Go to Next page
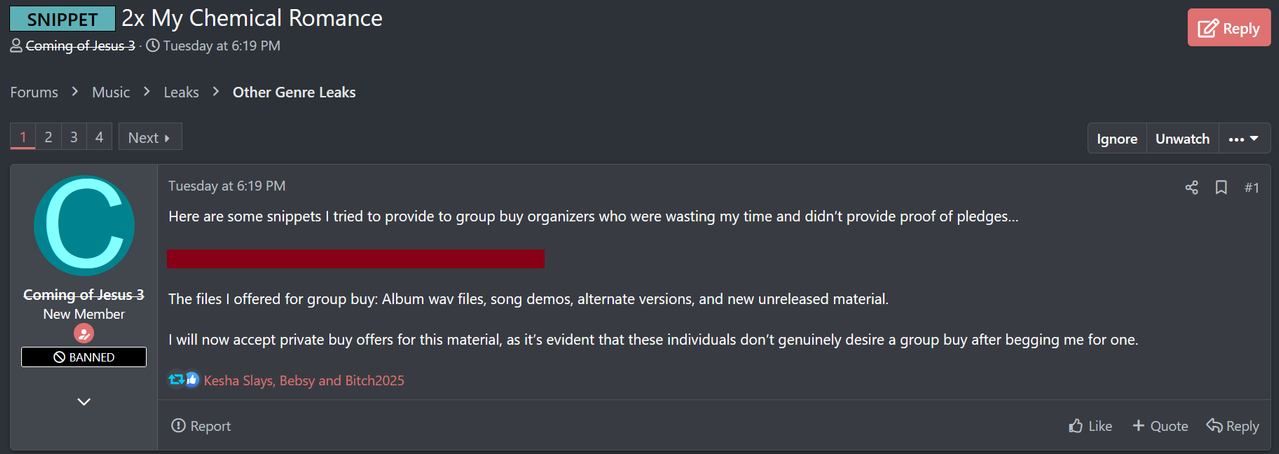The width and height of the screenshot is (1279, 454). point(149,137)
